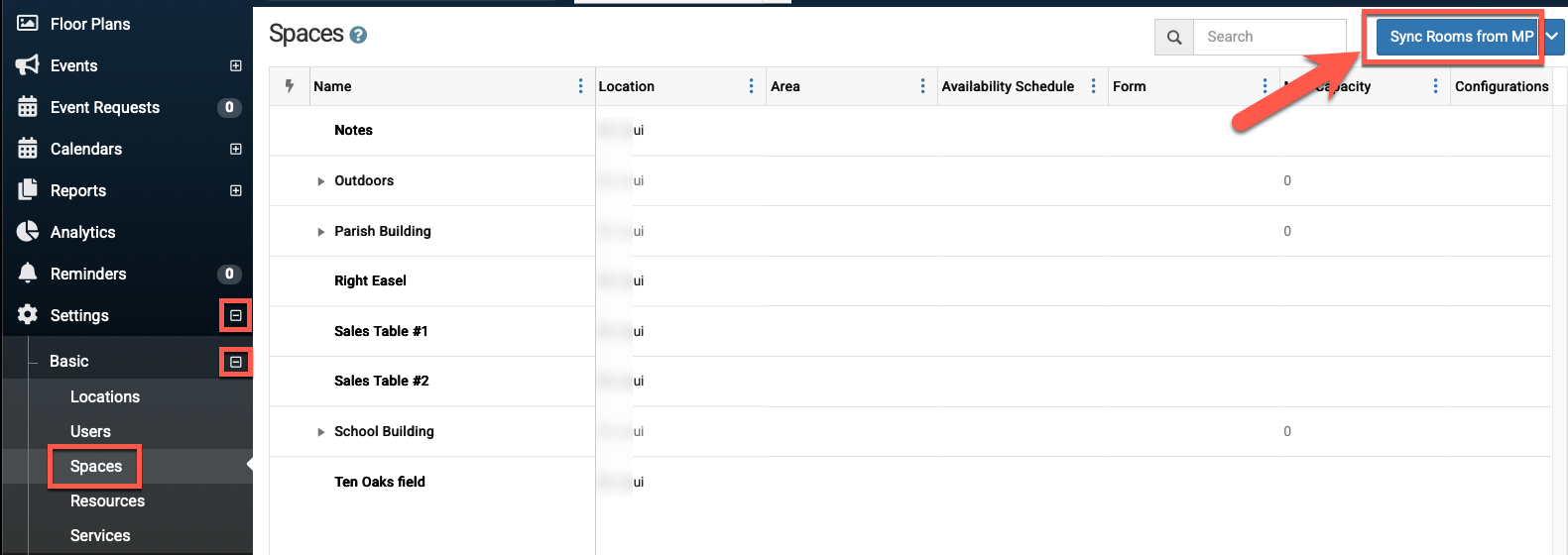Open Area column options menu
The width and height of the screenshot is (1568, 555).
(922, 86)
